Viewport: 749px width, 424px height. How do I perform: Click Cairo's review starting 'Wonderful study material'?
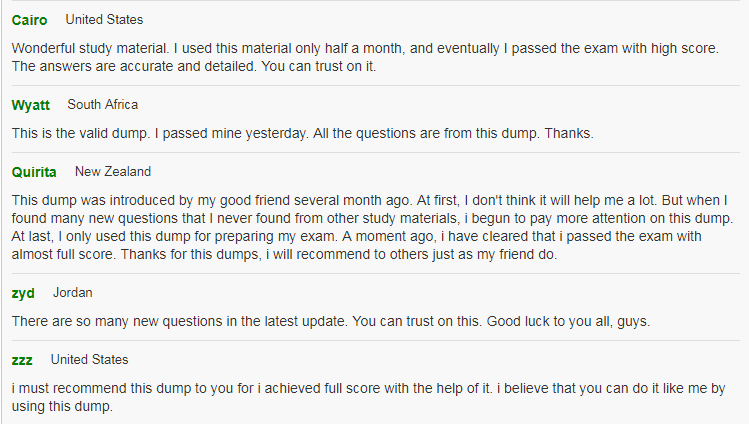click(x=365, y=57)
